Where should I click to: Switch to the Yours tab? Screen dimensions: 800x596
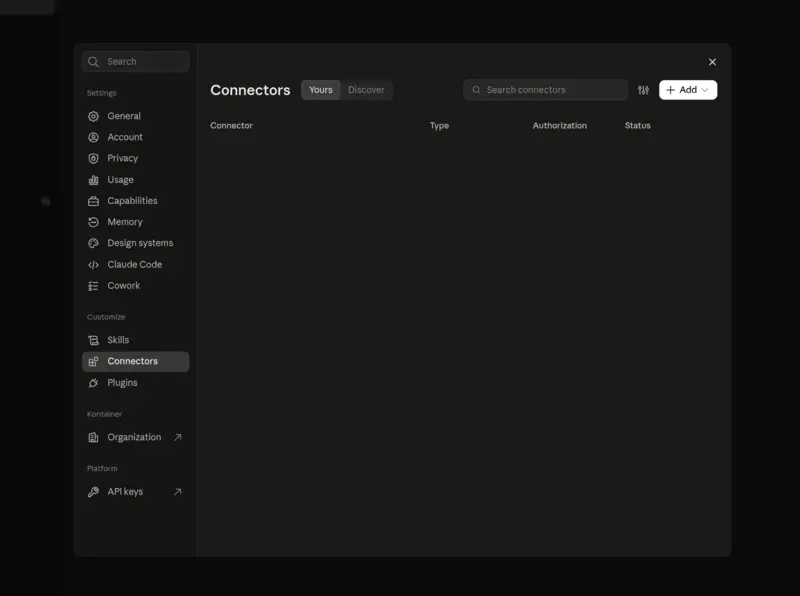tap(320, 90)
